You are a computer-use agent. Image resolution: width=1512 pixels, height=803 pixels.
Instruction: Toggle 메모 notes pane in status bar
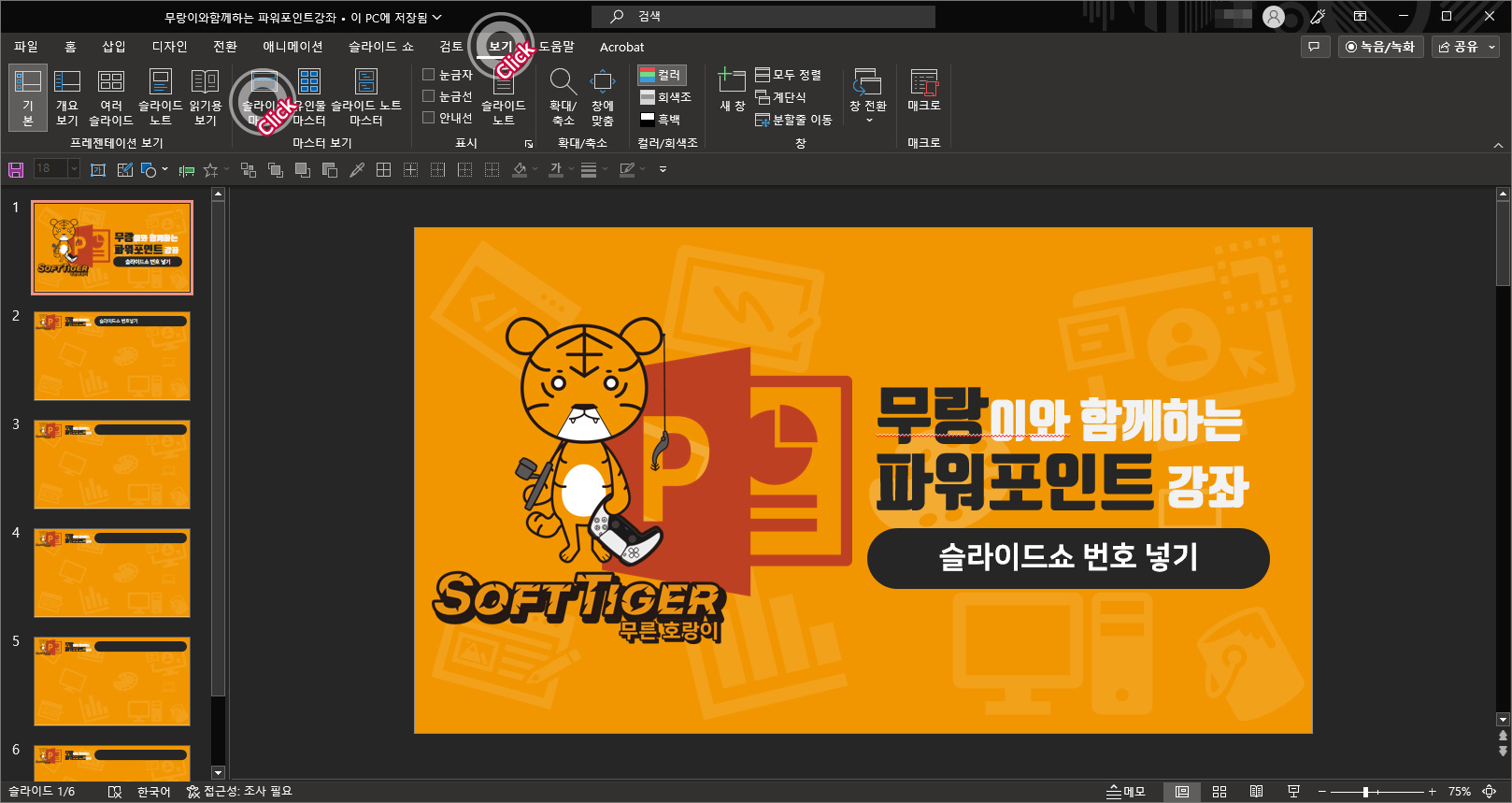pyautogui.click(x=1126, y=792)
